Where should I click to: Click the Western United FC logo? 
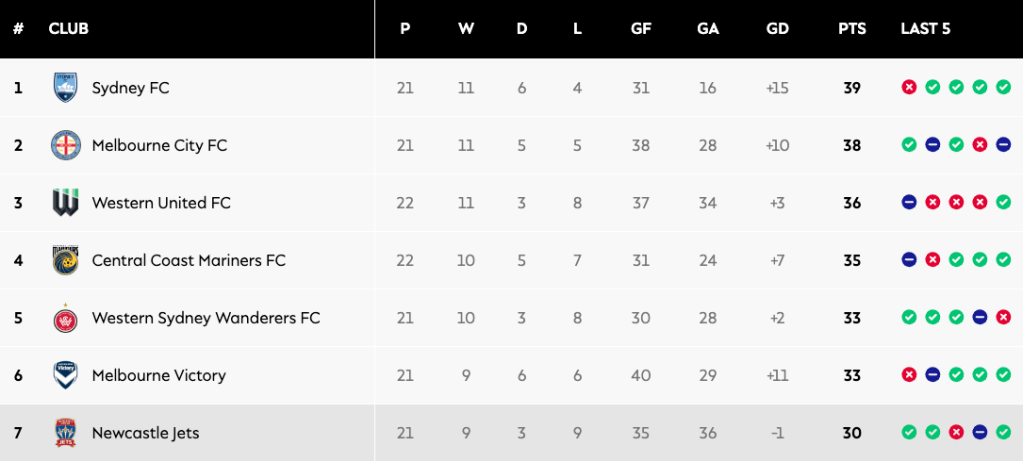[x=66, y=203]
